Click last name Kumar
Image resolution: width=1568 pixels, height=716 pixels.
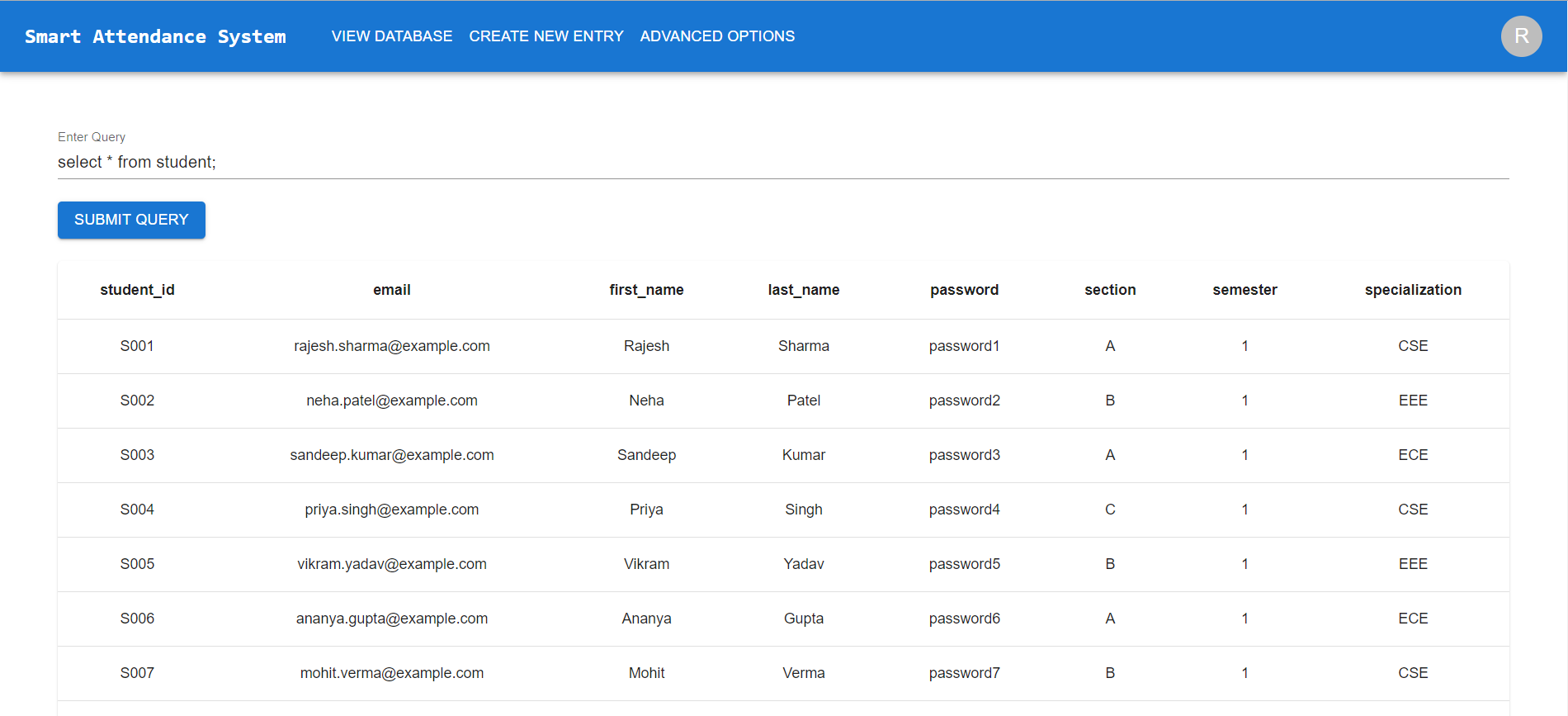pos(804,455)
